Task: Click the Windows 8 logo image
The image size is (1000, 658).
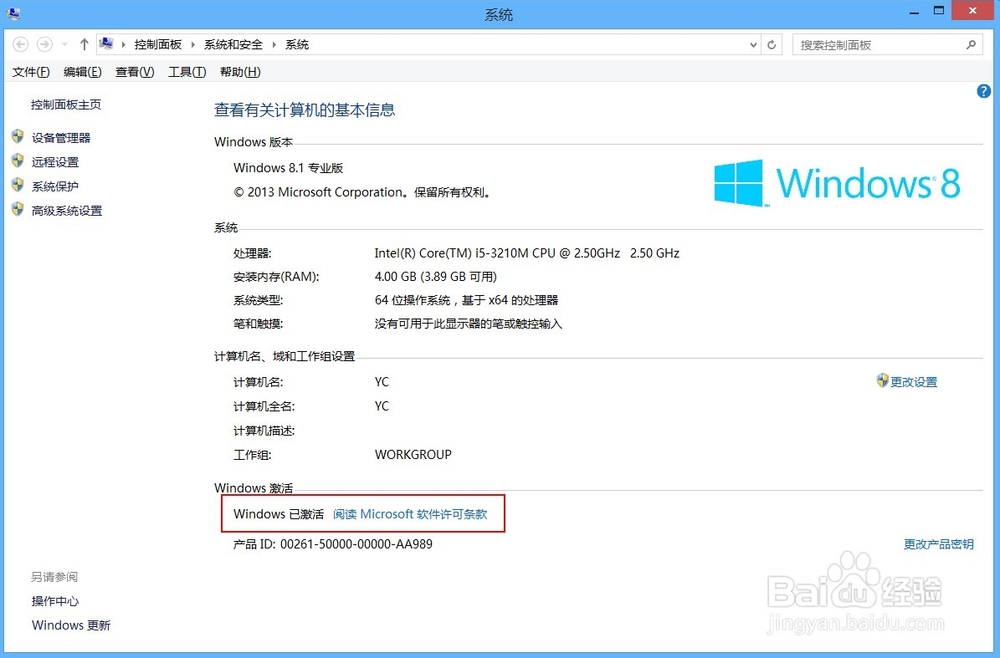Action: 837,183
